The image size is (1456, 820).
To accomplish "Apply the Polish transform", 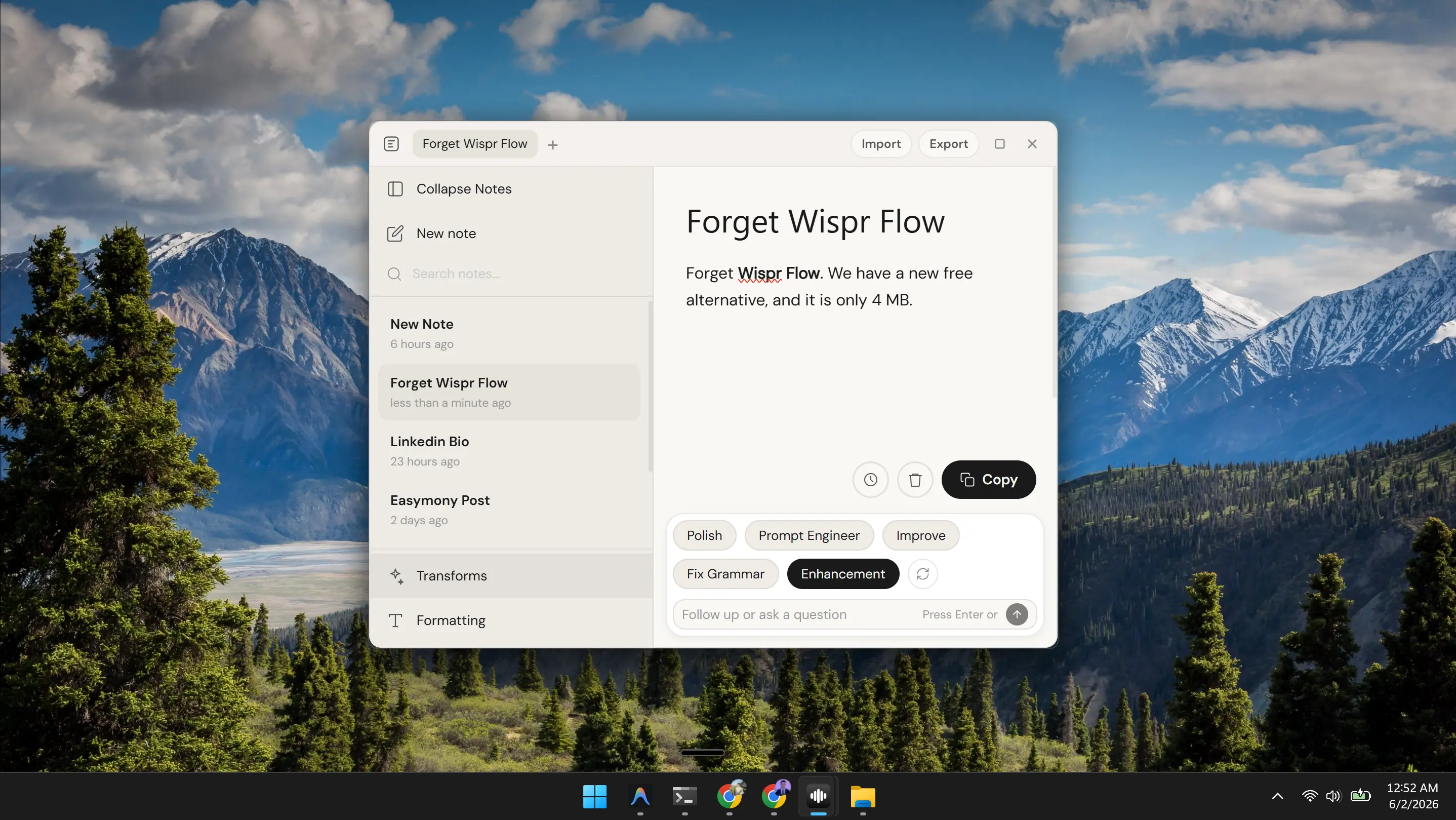I will click(704, 535).
